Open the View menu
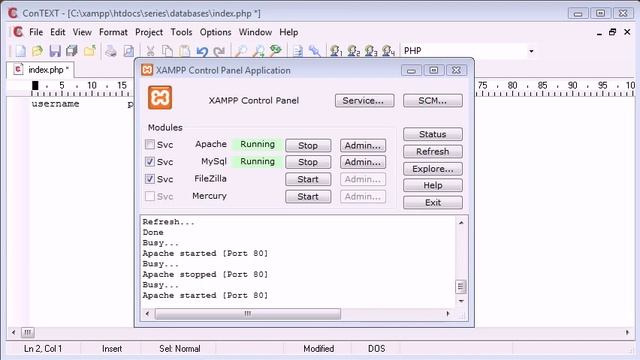This screenshot has width=640, height=360. coord(82,32)
